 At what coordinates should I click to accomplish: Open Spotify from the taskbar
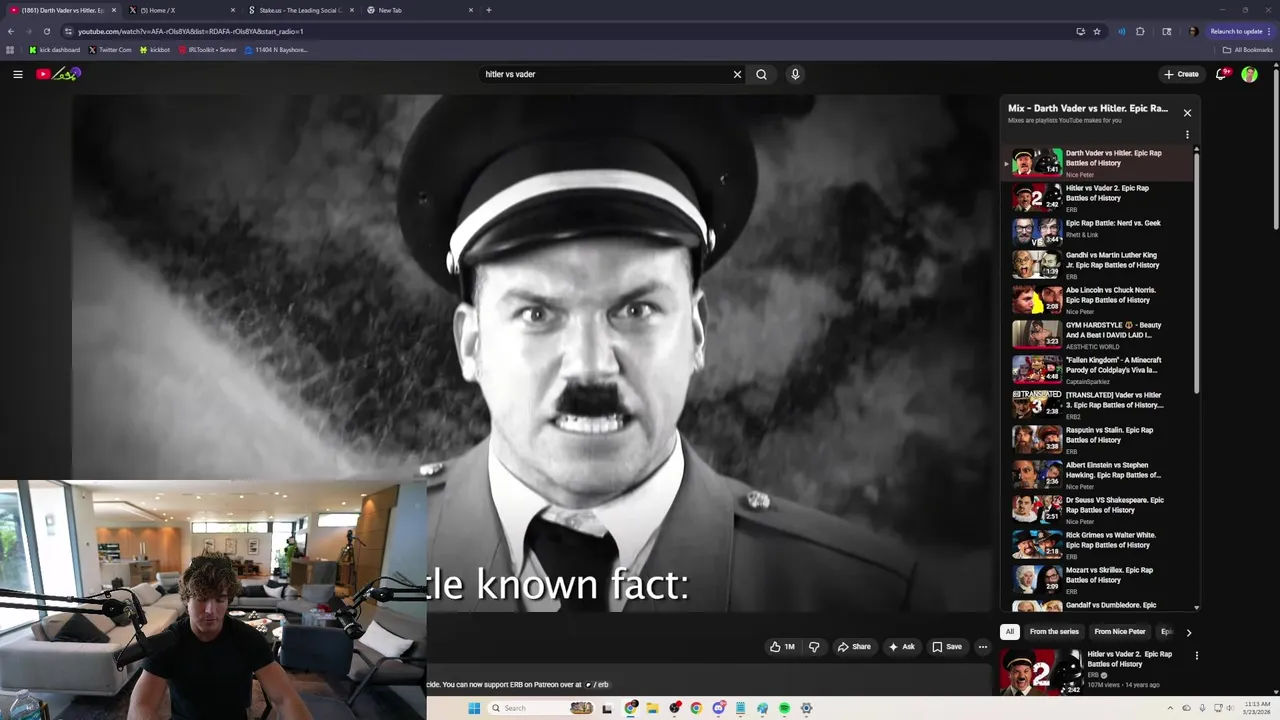(x=784, y=708)
